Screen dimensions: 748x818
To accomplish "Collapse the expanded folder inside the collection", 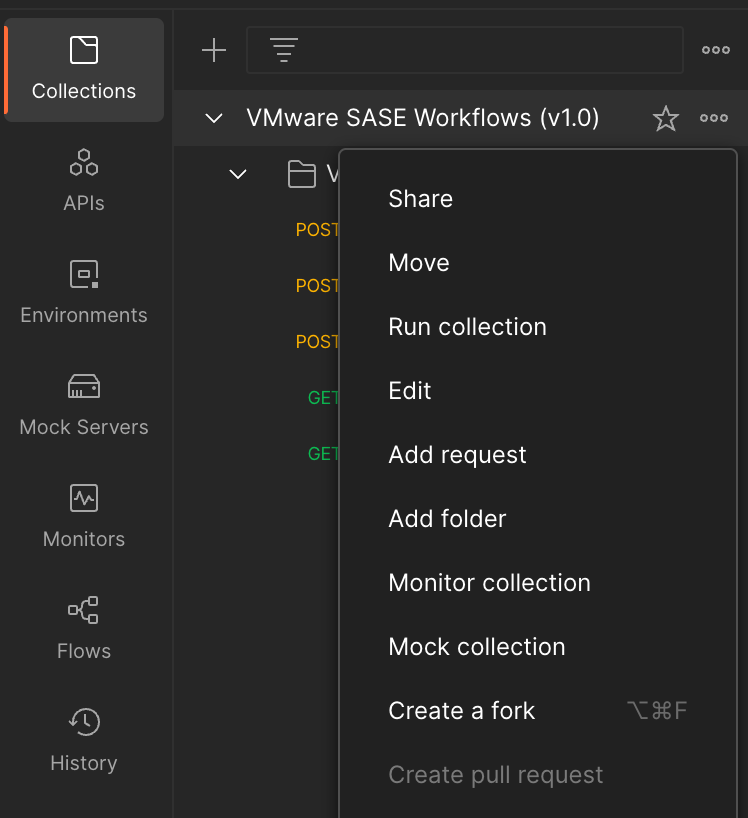I will pyautogui.click(x=238, y=173).
